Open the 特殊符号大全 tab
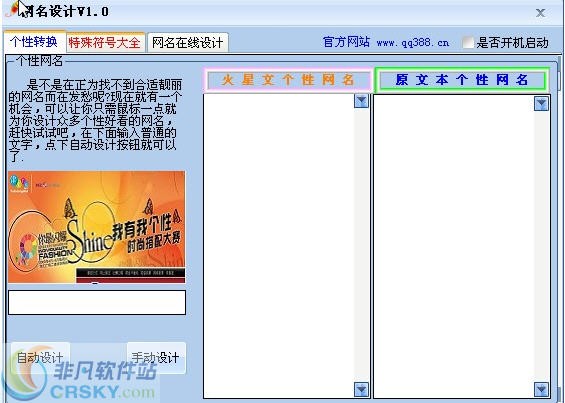The image size is (565, 403). tap(106, 43)
